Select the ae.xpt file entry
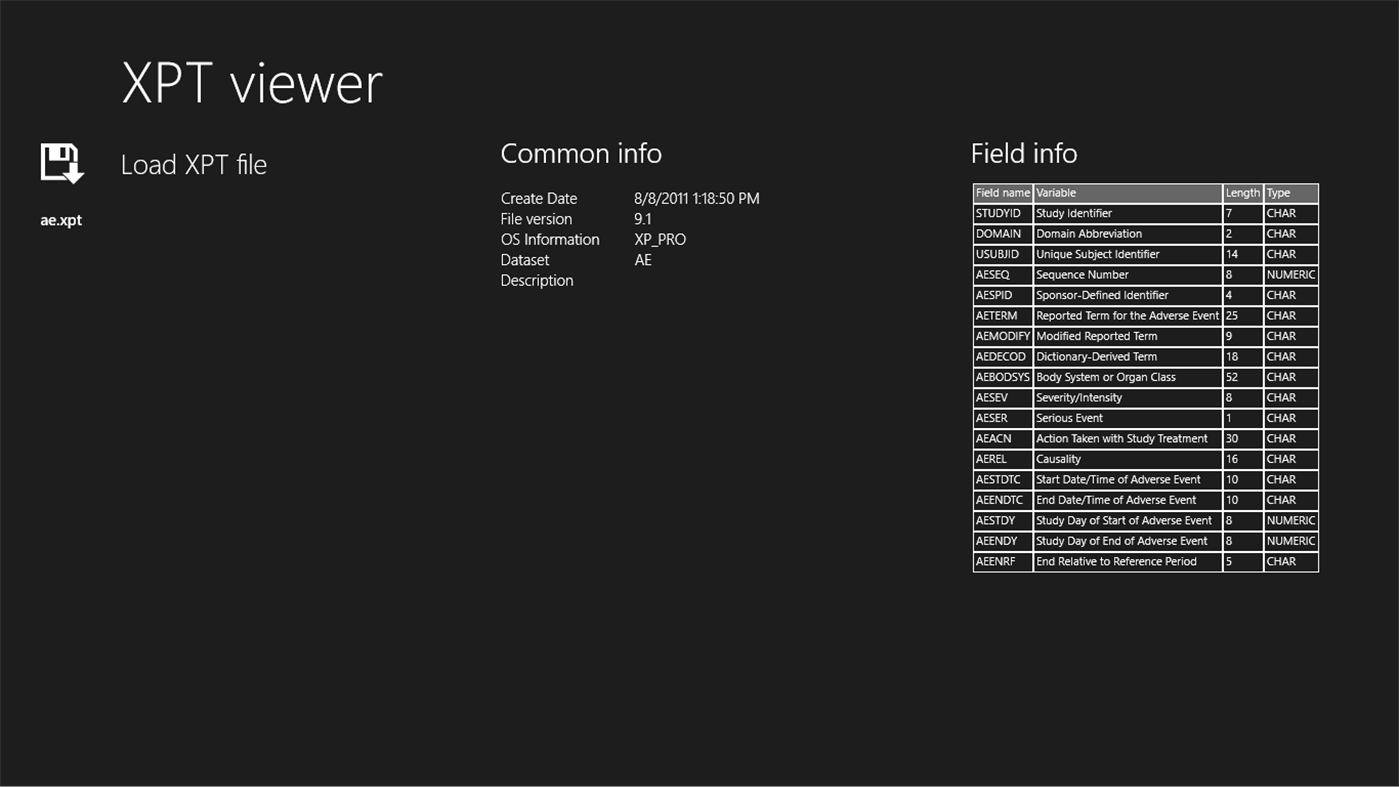 60,220
